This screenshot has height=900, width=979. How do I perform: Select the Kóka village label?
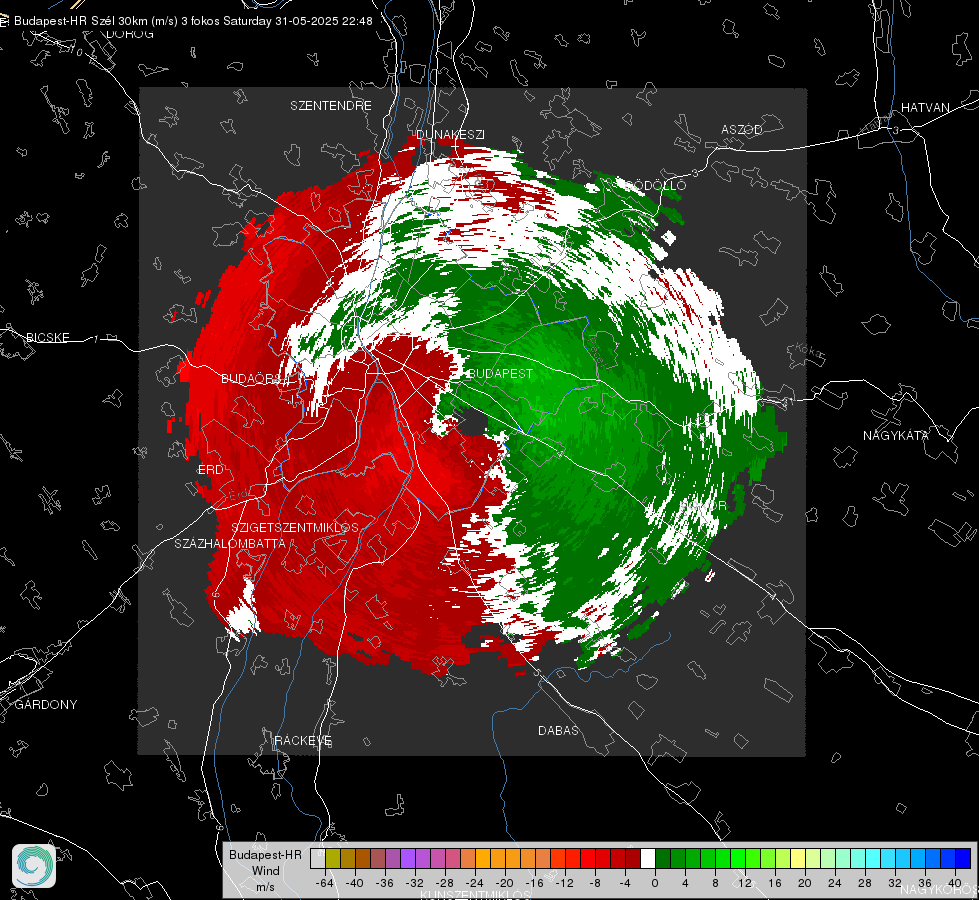point(809,350)
